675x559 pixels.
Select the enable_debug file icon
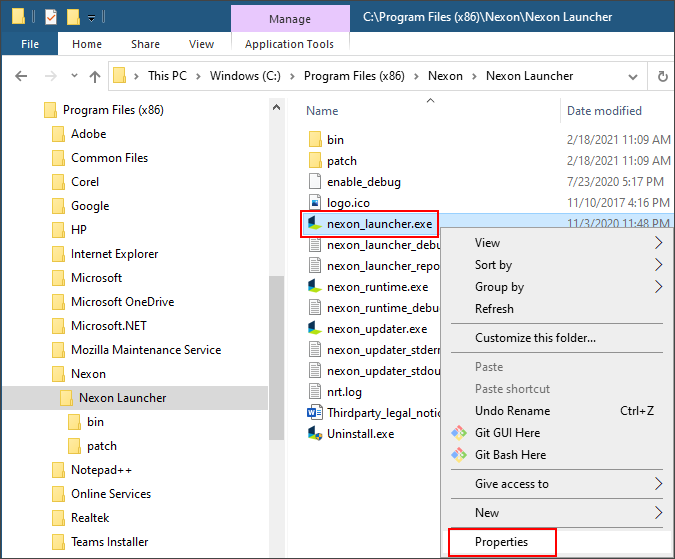point(315,182)
